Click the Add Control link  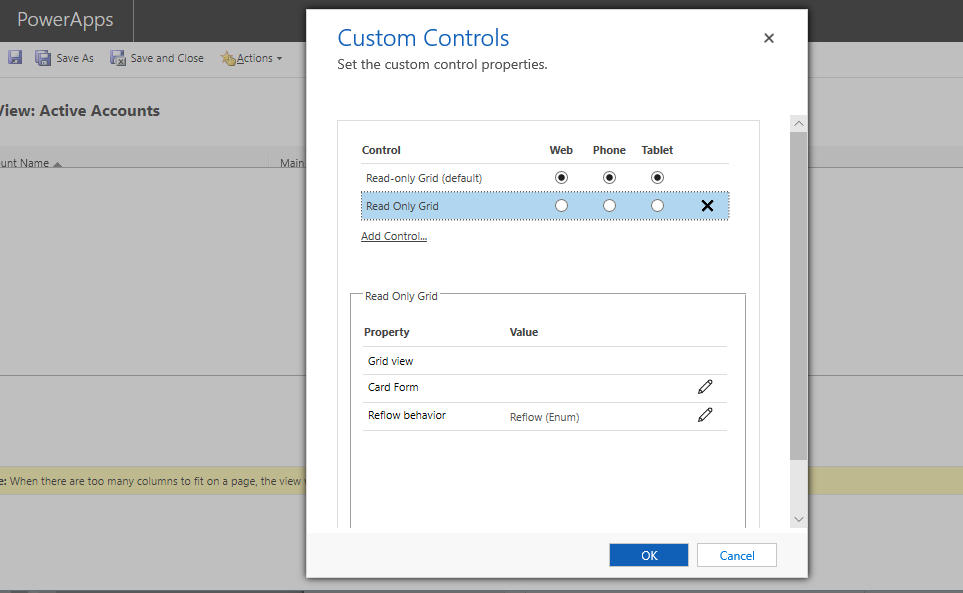(394, 236)
